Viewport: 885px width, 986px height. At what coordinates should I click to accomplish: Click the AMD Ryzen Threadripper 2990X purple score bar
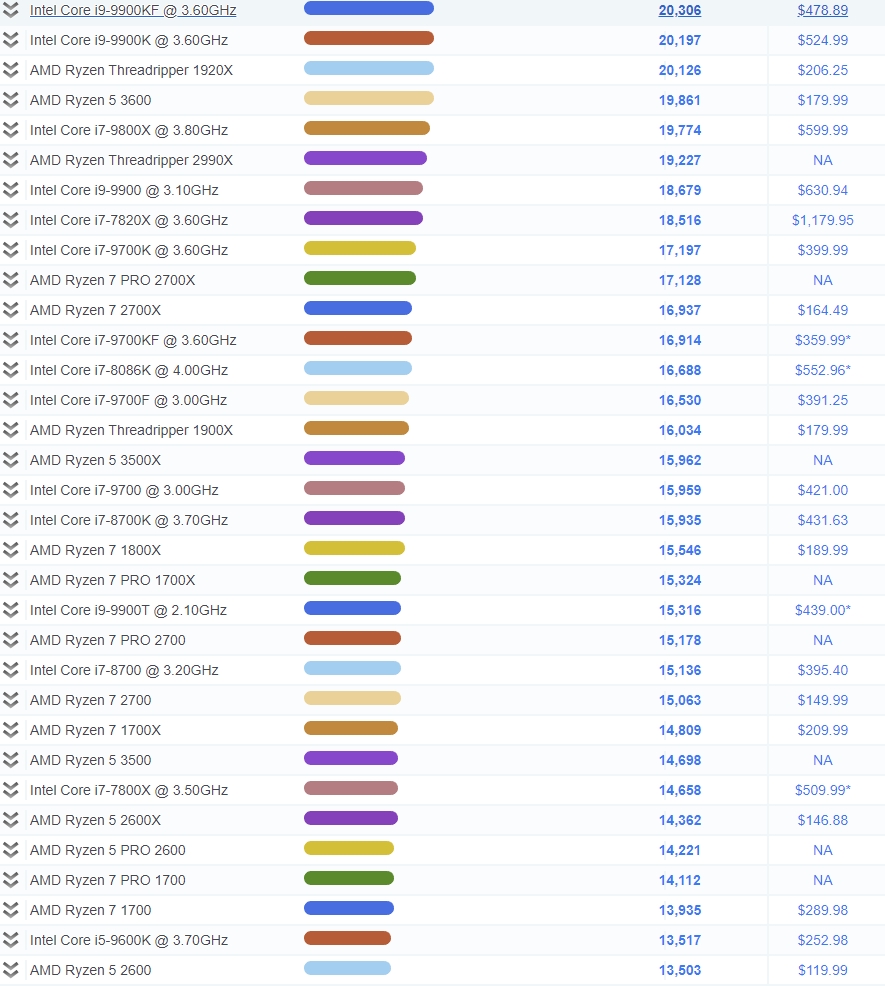(365, 158)
